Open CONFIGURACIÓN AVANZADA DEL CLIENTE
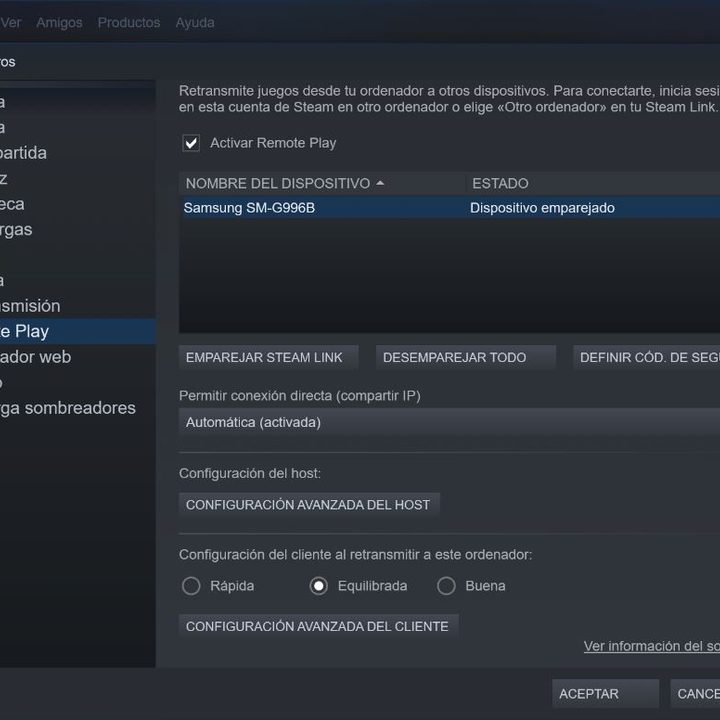Viewport: 720px width, 720px height. [x=317, y=626]
